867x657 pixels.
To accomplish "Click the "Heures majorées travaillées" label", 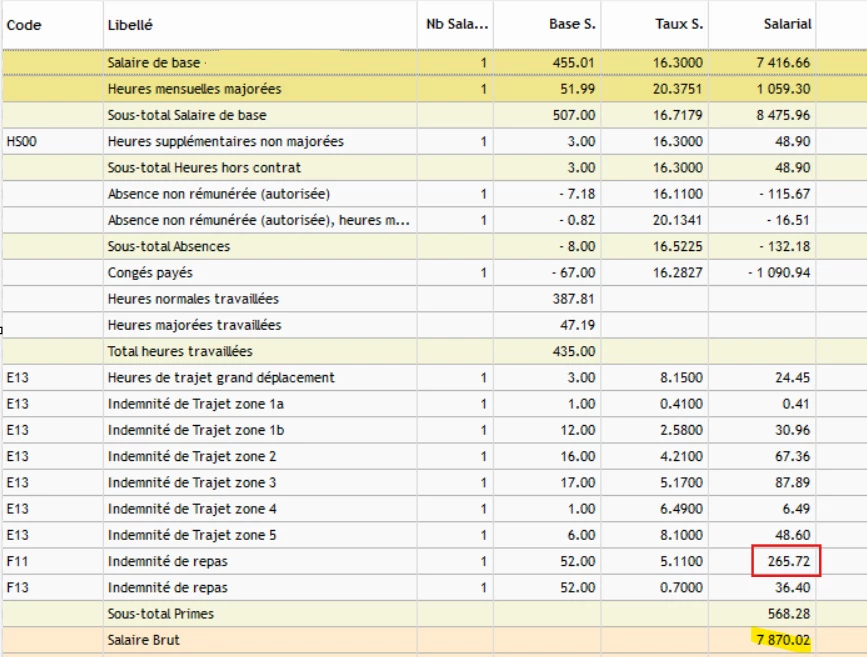I will point(195,325).
